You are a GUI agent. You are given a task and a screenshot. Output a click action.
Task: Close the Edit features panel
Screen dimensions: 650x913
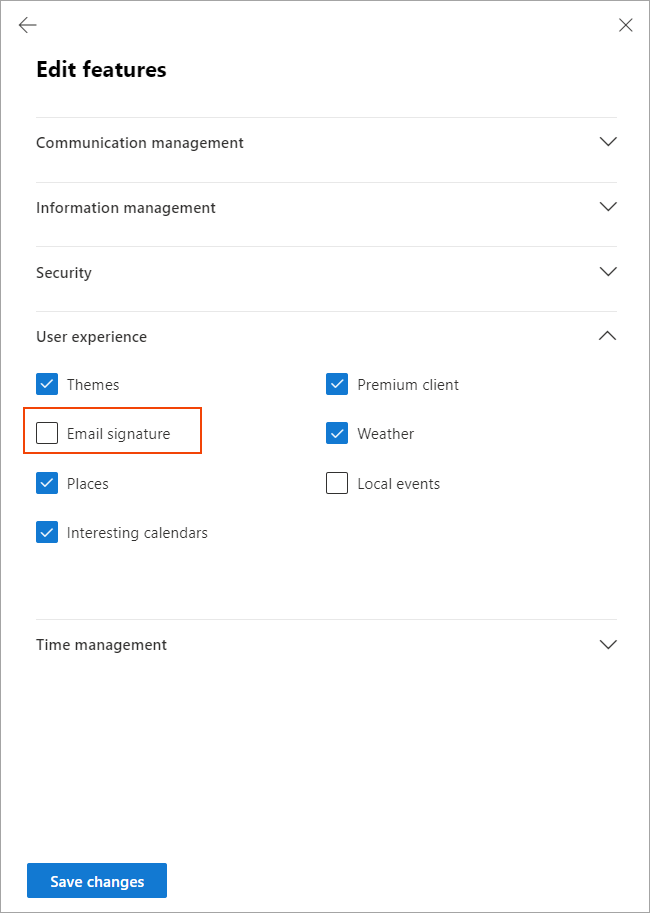coord(626,25)
